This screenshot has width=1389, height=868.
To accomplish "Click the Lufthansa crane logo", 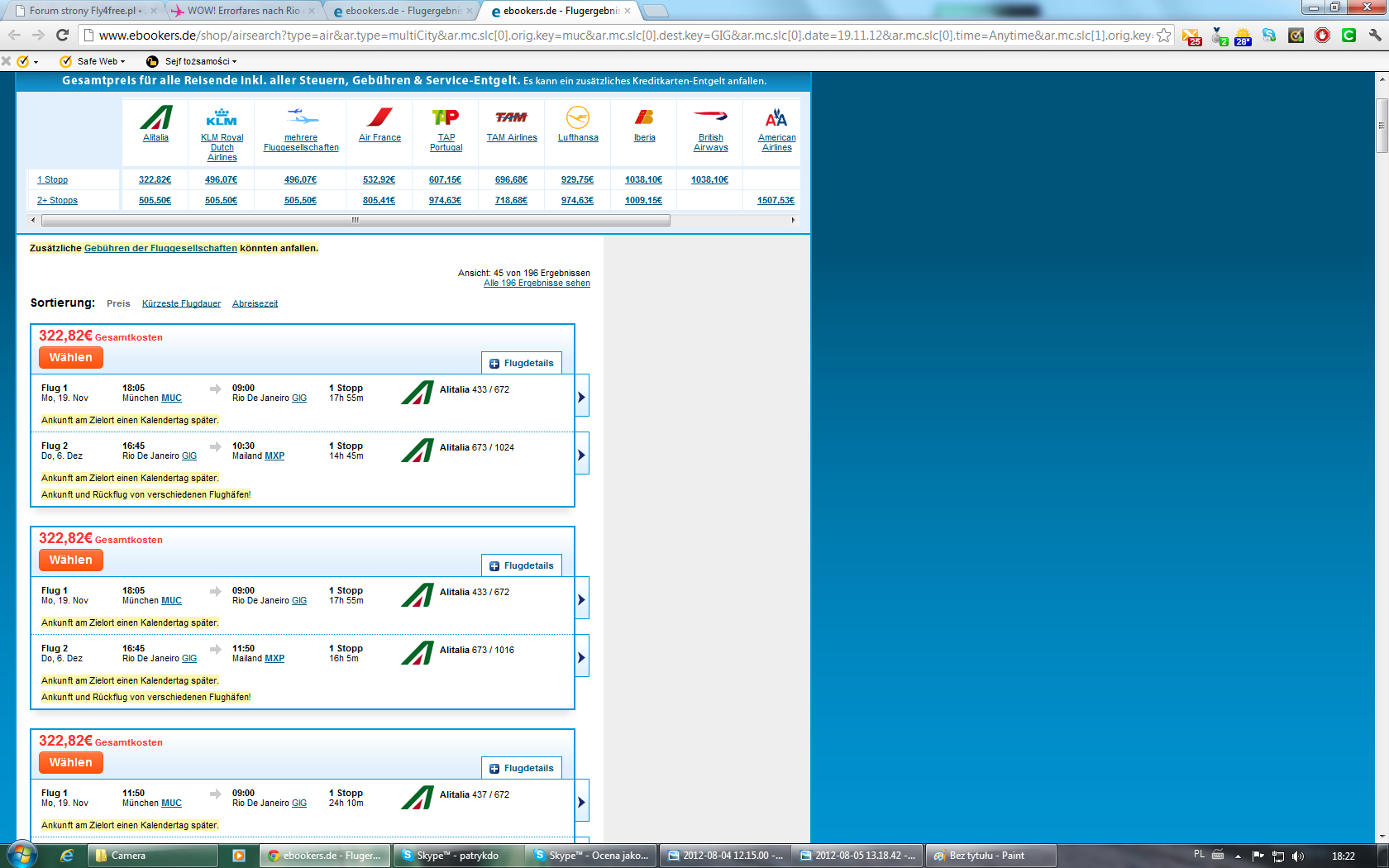I will pyautogui.click(x=578, y=117).
